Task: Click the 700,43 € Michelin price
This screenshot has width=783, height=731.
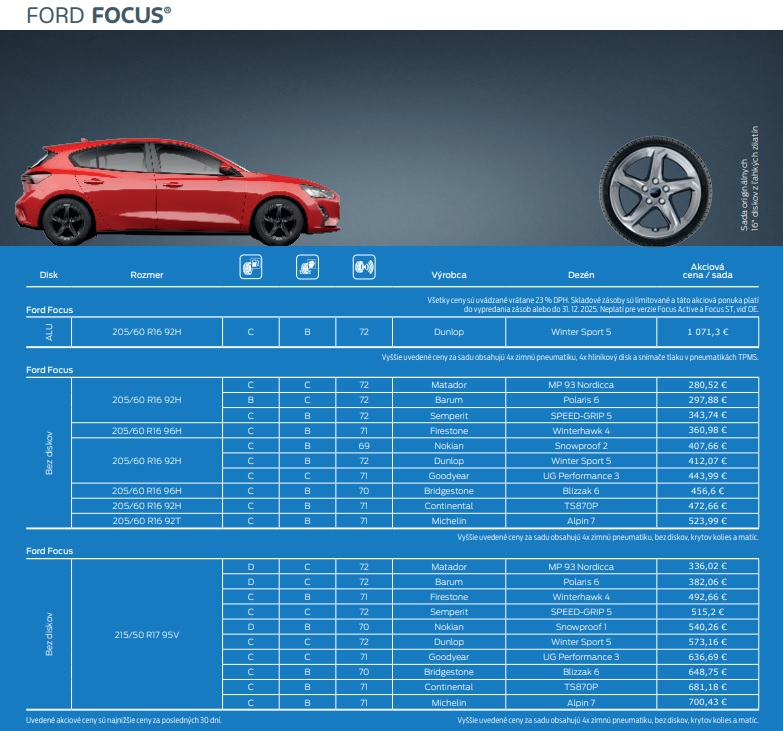Action: coord(707,703)
